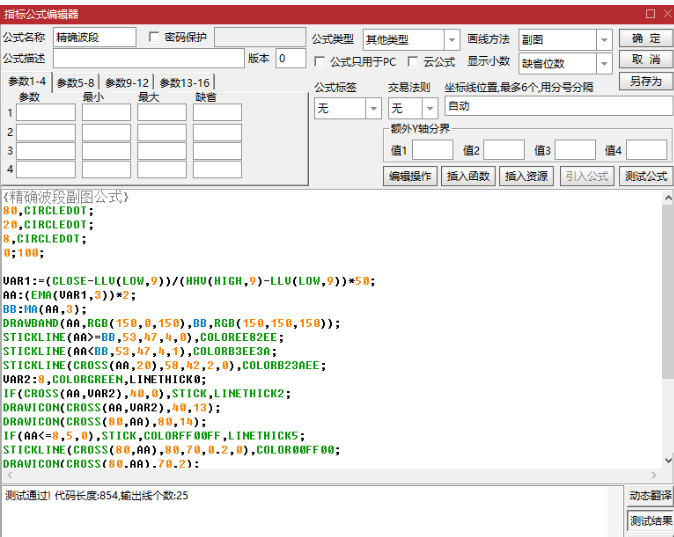Click the horizontal scroll right arrow
The height and width of the screenshot is (537, 674).
click(654, 475)
